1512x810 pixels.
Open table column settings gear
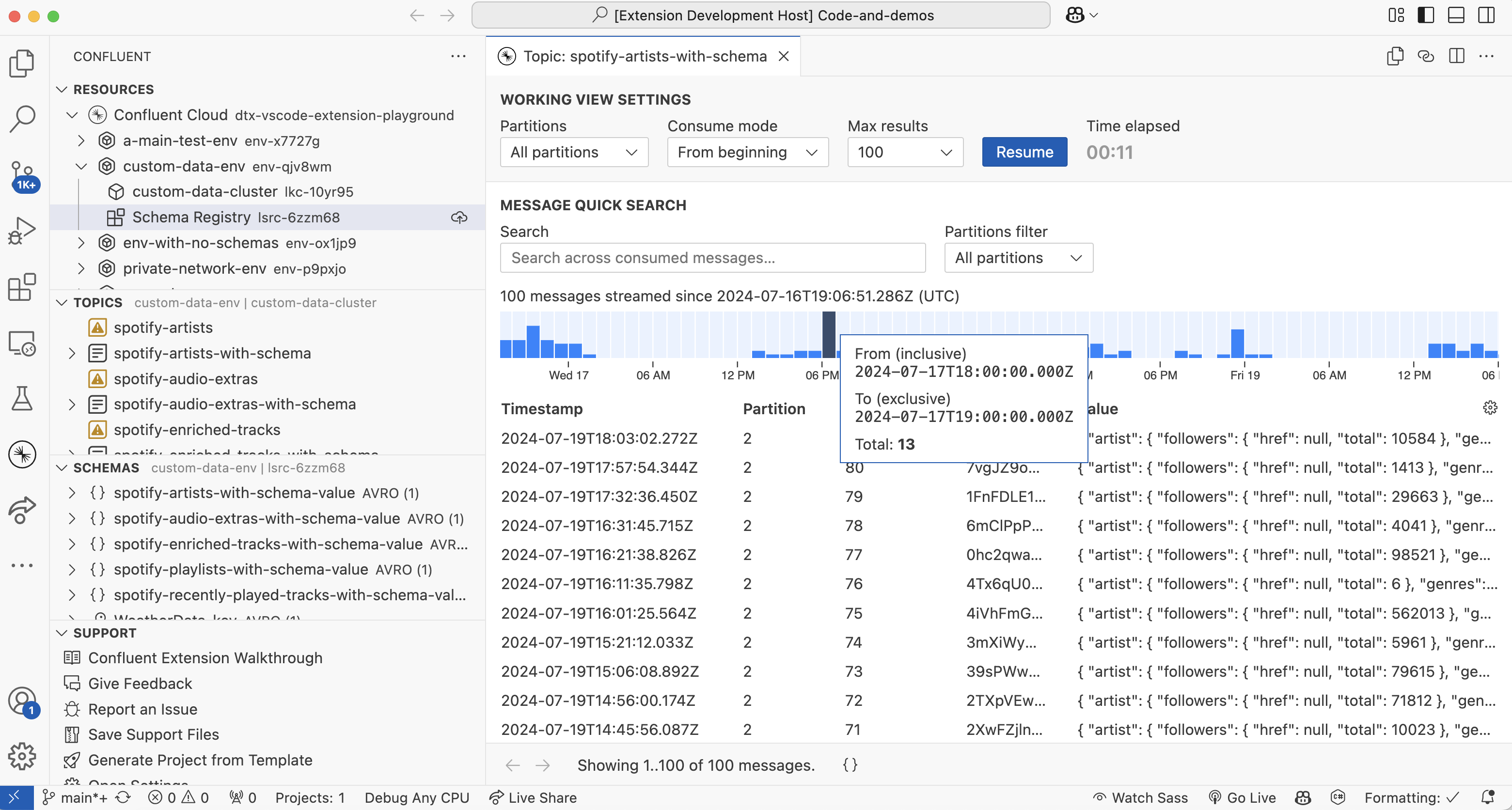1490,408
